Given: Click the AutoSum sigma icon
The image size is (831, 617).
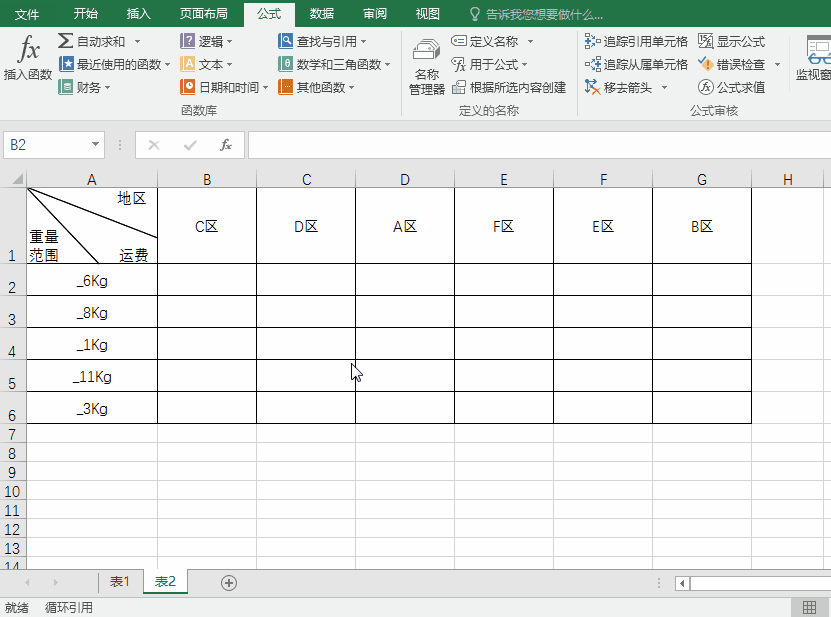Looking at the screenshot, I should point(65,41).
